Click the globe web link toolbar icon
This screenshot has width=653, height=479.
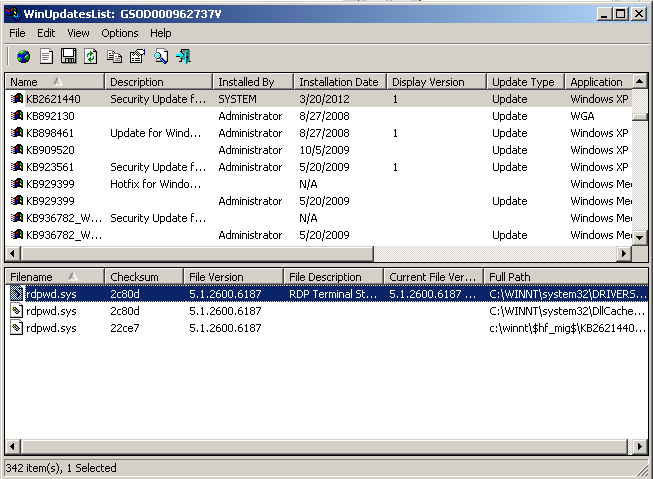pyautogui.click(x=23, y=56)
